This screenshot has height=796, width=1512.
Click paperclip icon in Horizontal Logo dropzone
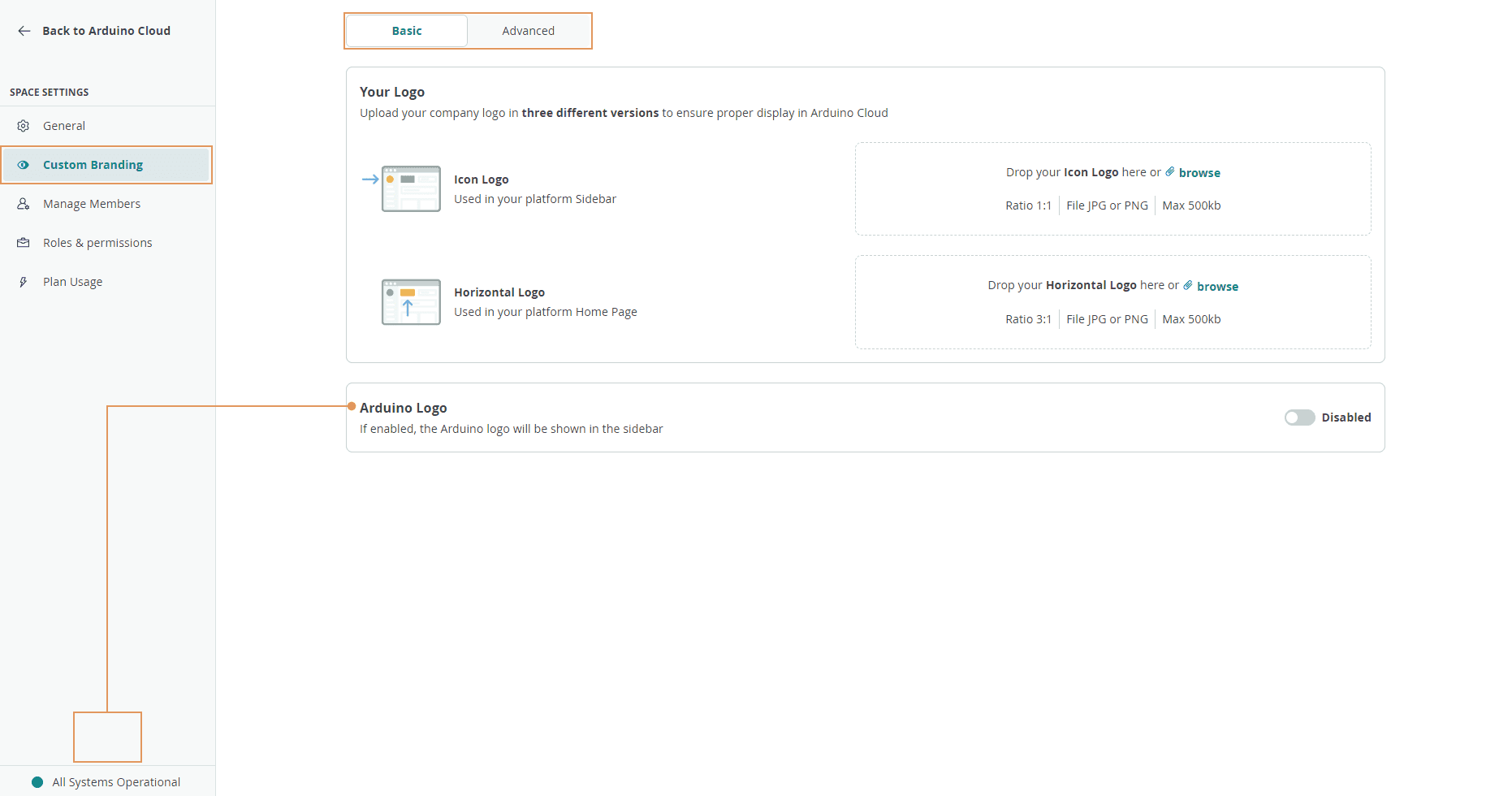point(1188,285)
